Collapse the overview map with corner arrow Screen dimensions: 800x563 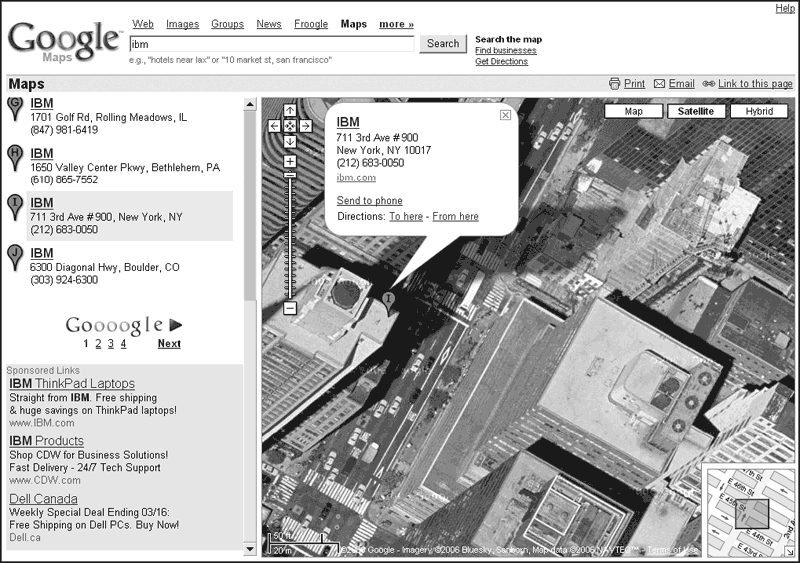point(790,551)
